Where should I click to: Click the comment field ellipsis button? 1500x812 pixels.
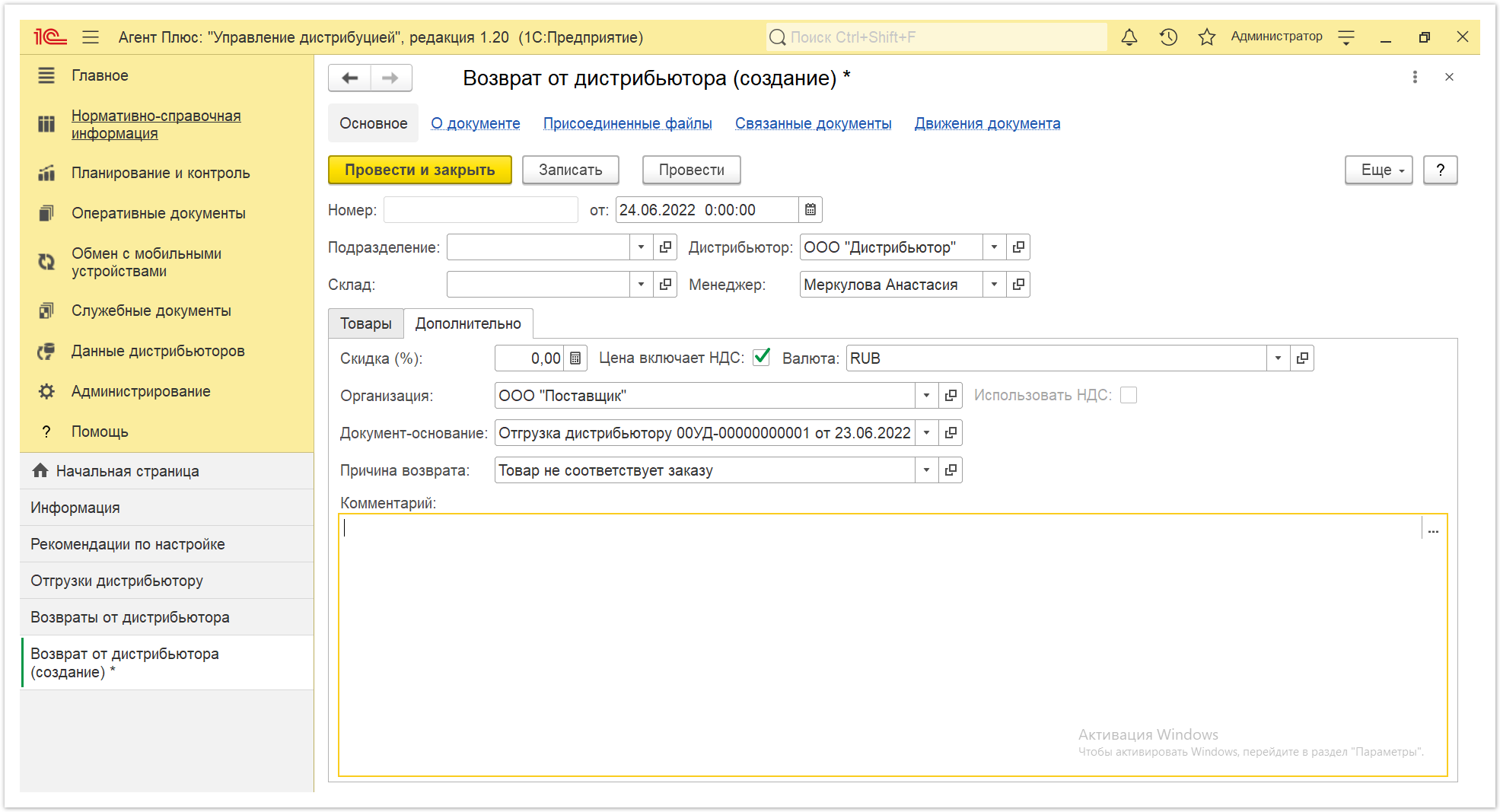[x=1433, y=530]
